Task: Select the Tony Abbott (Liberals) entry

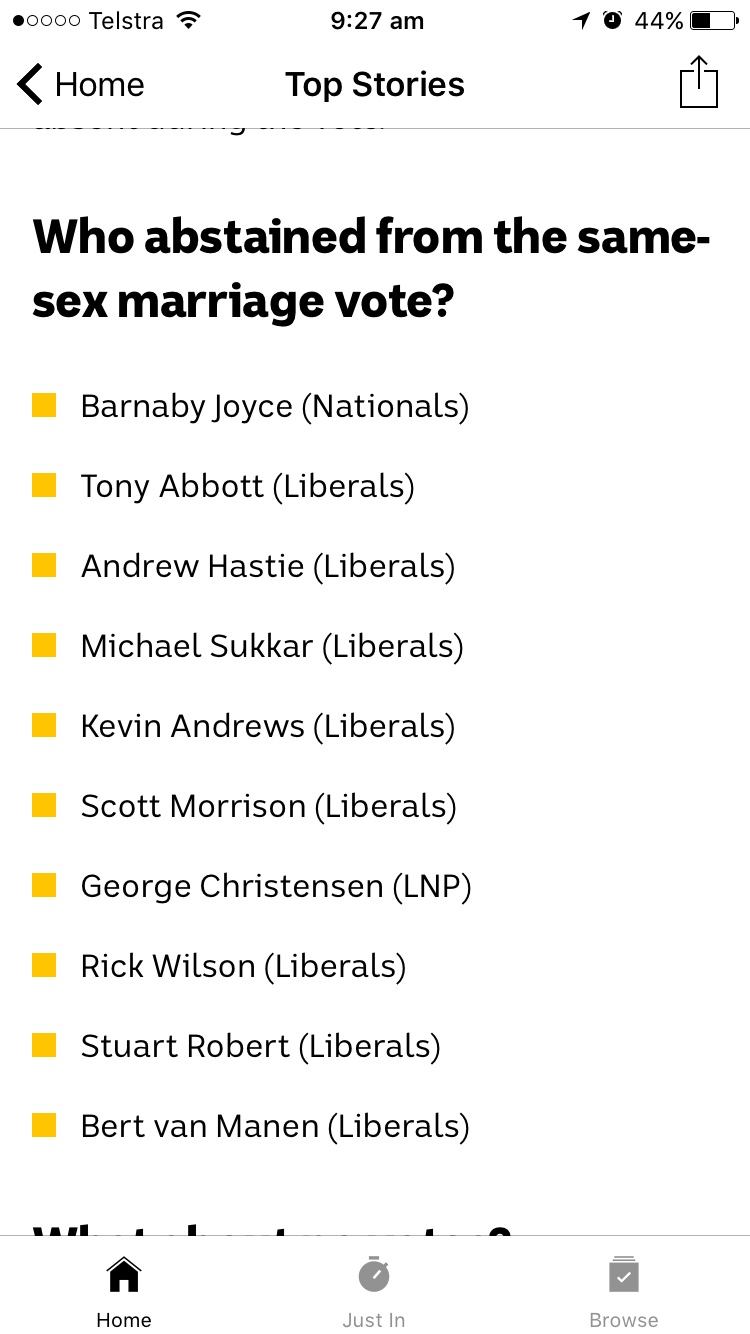Action: click(247, 486)
